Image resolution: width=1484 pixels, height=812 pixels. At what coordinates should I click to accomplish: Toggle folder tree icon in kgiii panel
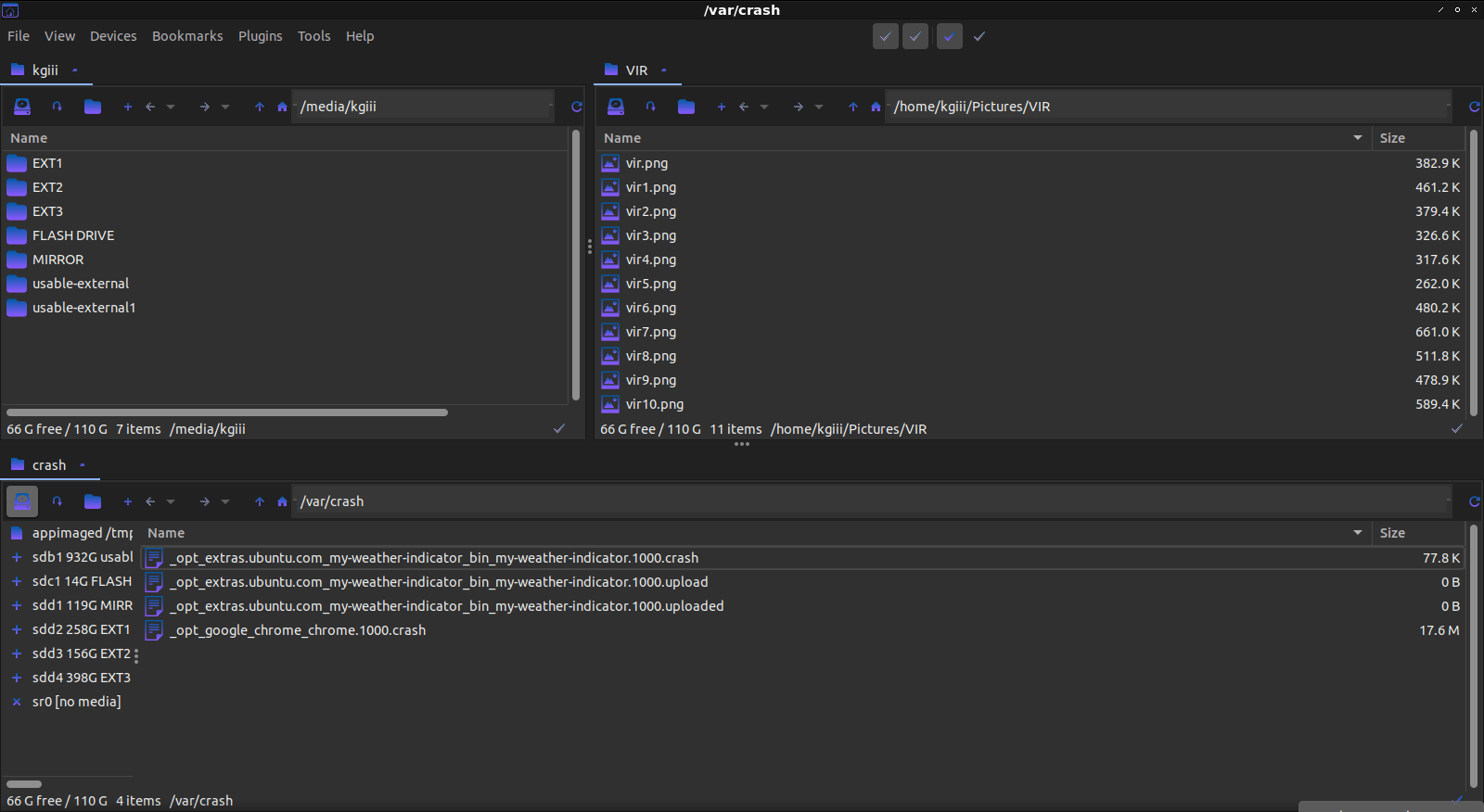(93, 107)
